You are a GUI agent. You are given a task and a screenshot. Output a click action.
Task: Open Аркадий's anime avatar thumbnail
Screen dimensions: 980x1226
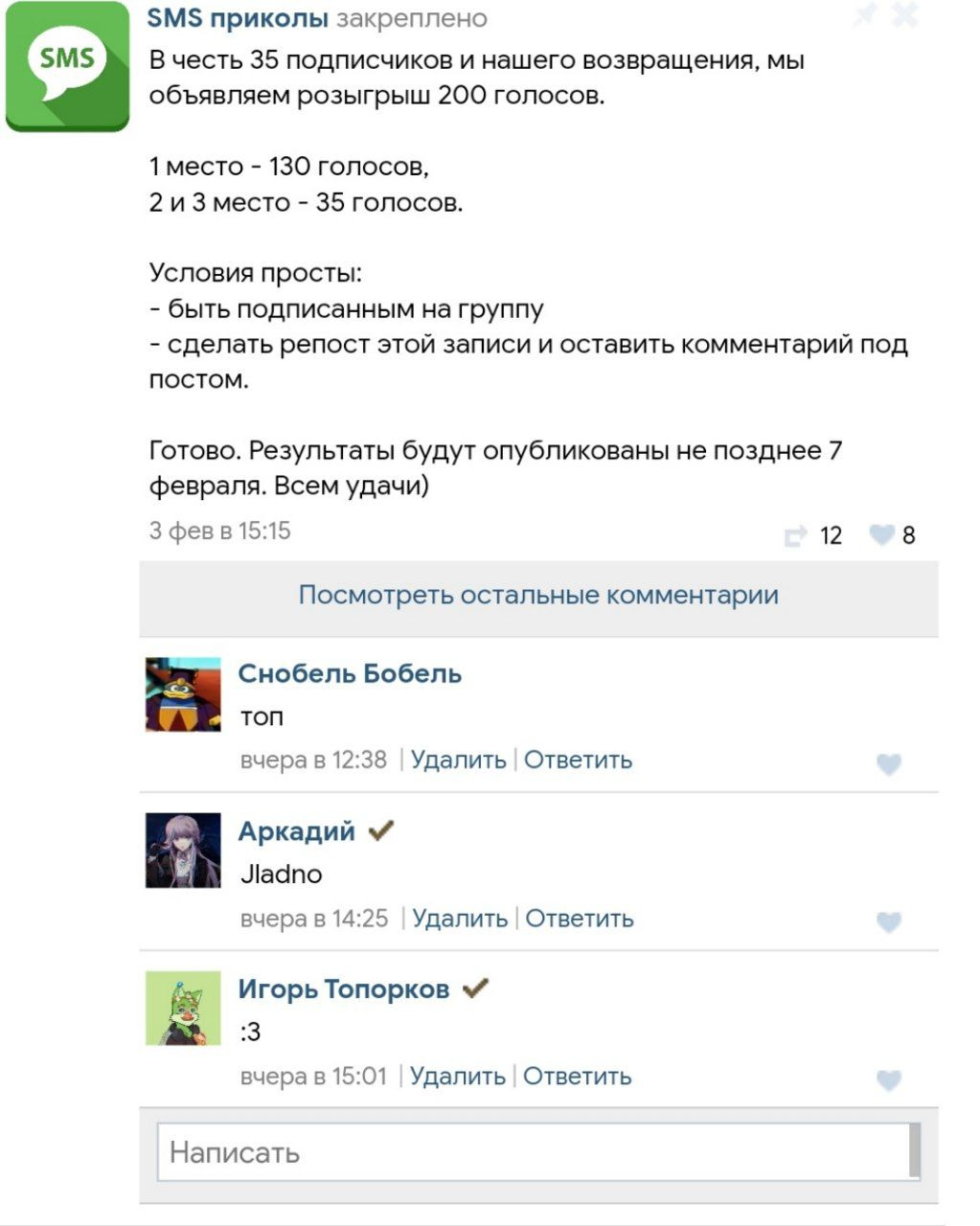tap(183, 851)
